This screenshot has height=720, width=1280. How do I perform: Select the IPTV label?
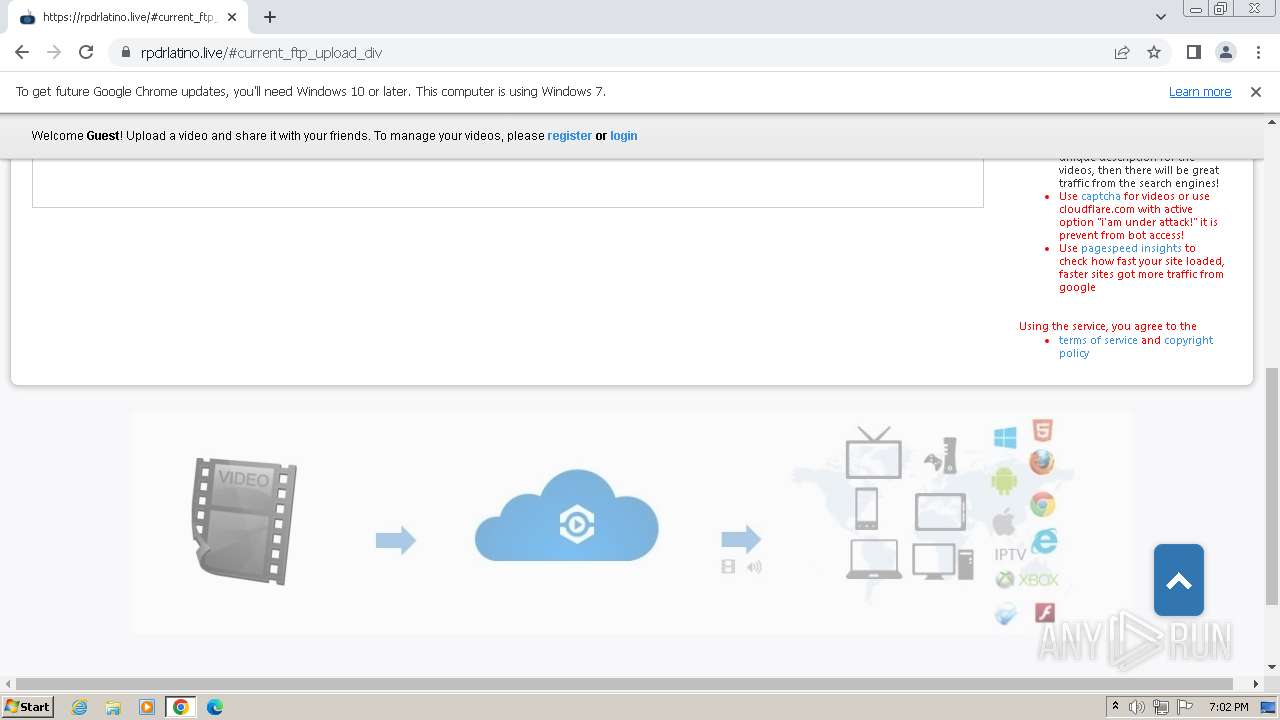pos(1010,554)
